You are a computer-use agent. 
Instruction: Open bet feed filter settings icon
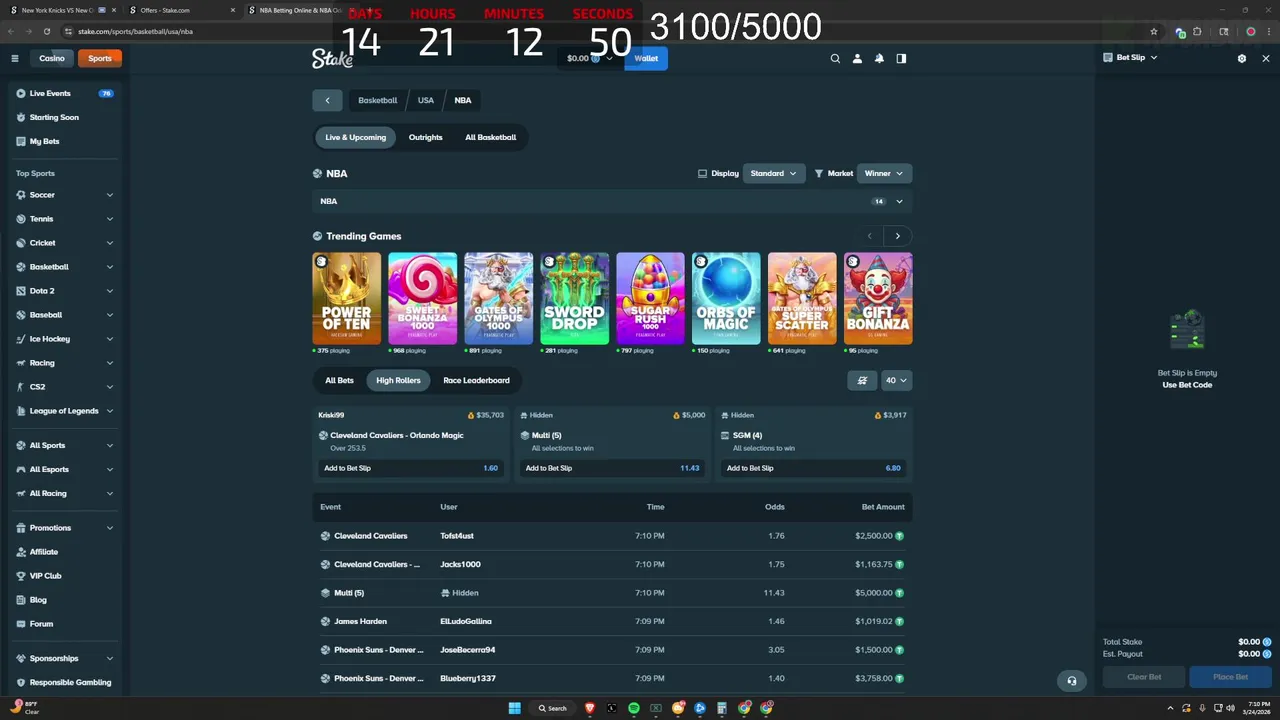(861, 380)
